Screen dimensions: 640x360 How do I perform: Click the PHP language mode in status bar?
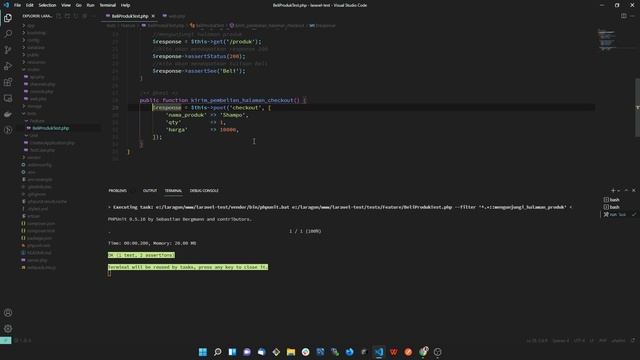pyautogui.click(x=602, y=340)
